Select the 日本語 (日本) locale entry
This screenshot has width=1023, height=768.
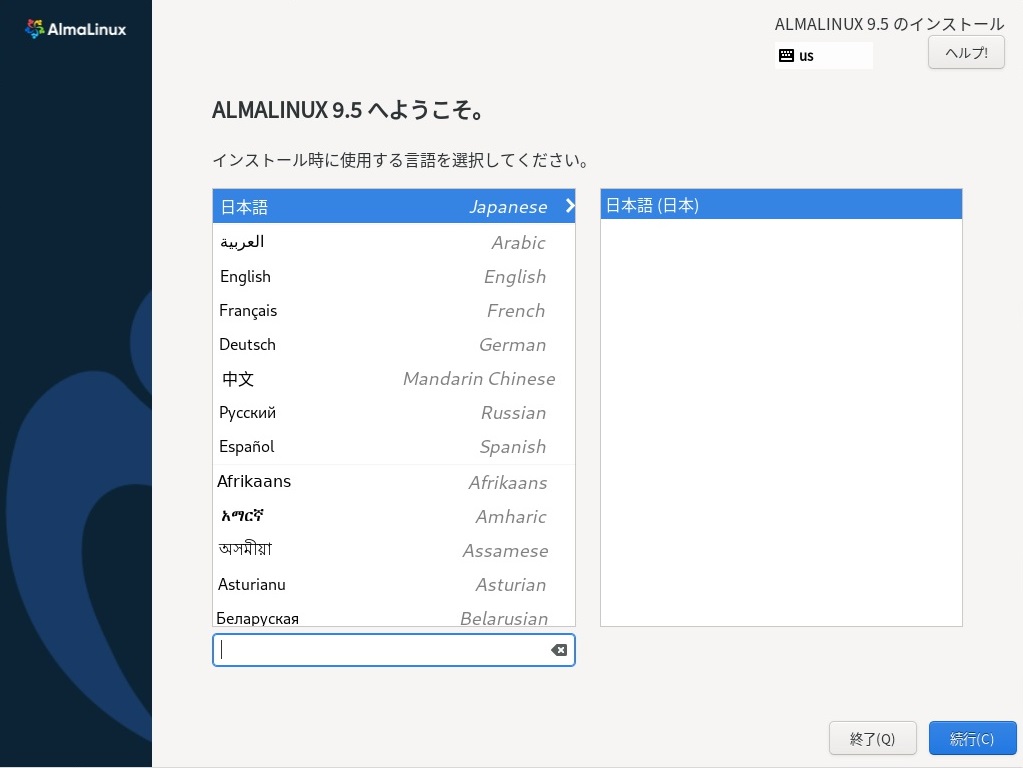point(781,205)
